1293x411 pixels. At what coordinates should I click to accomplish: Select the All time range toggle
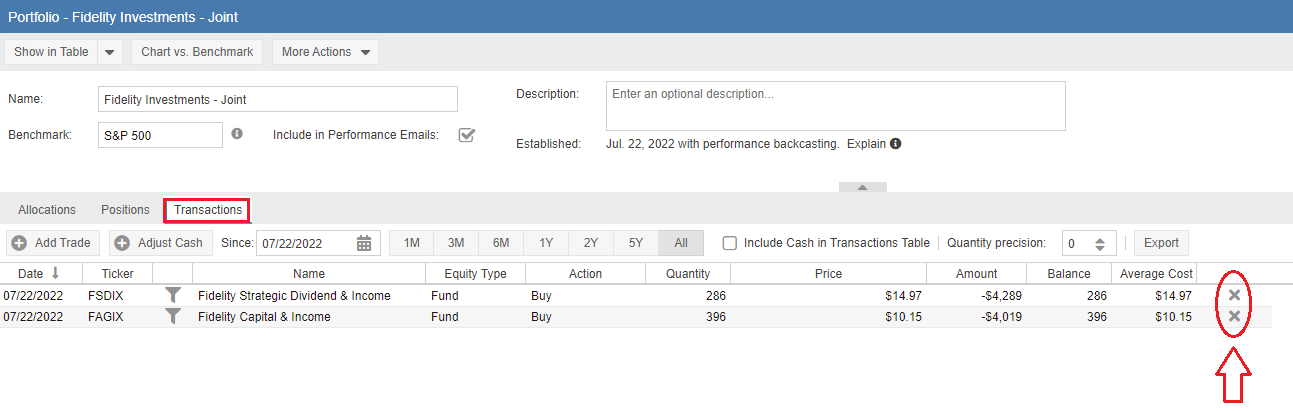point(681,243)
